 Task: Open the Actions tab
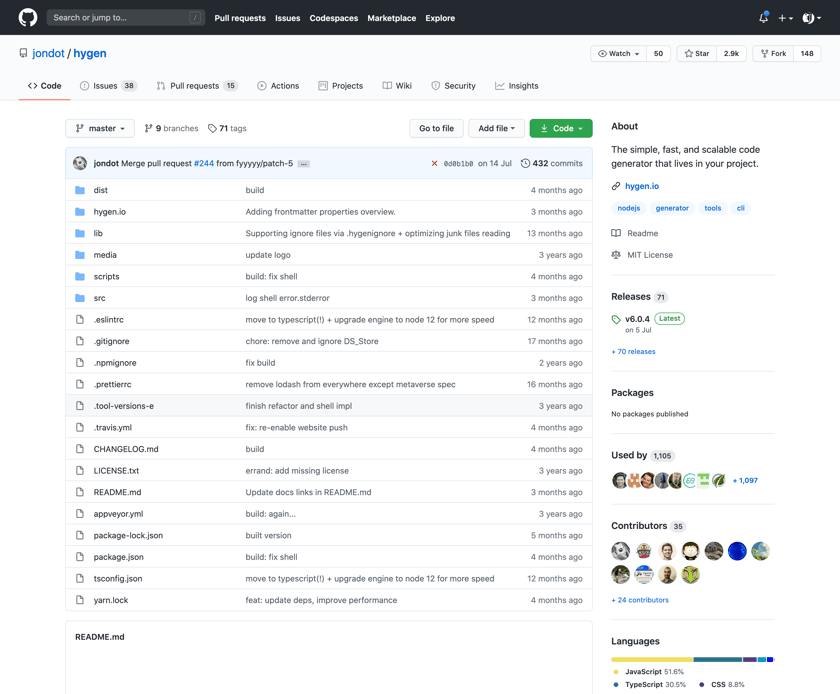(278, 86)
